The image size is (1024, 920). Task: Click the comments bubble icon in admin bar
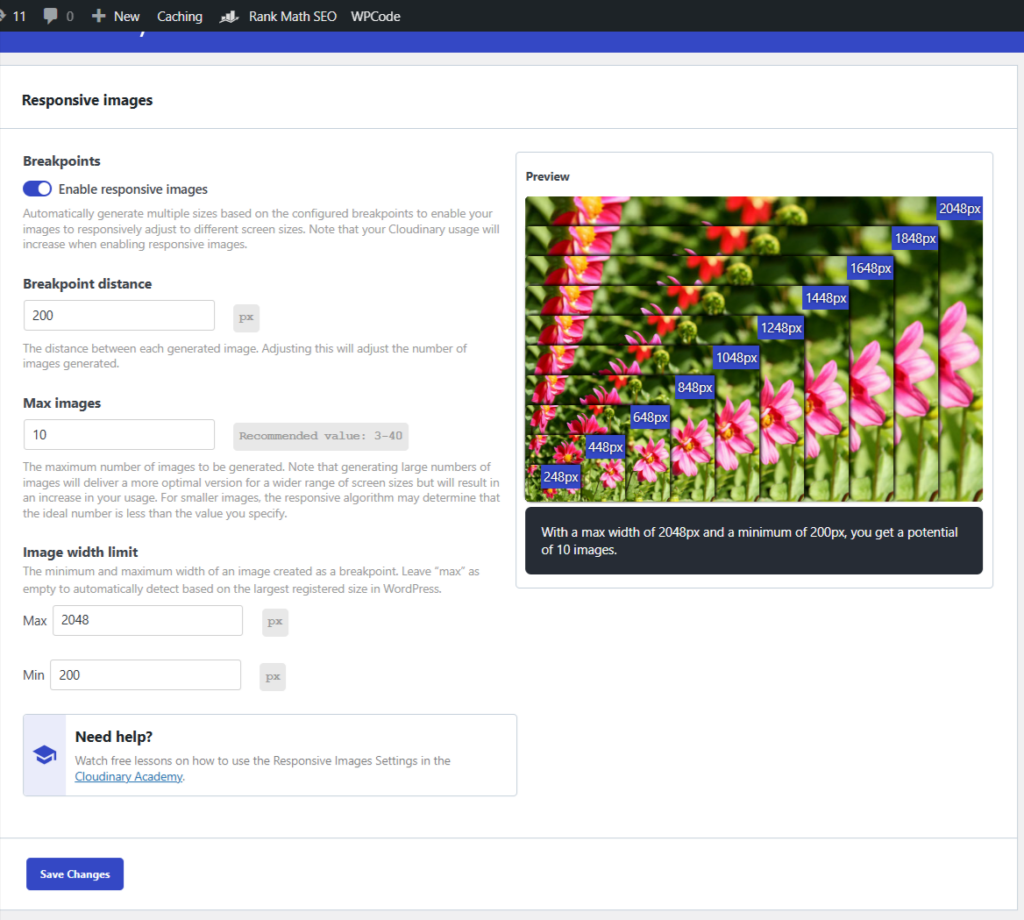(50, 16)
